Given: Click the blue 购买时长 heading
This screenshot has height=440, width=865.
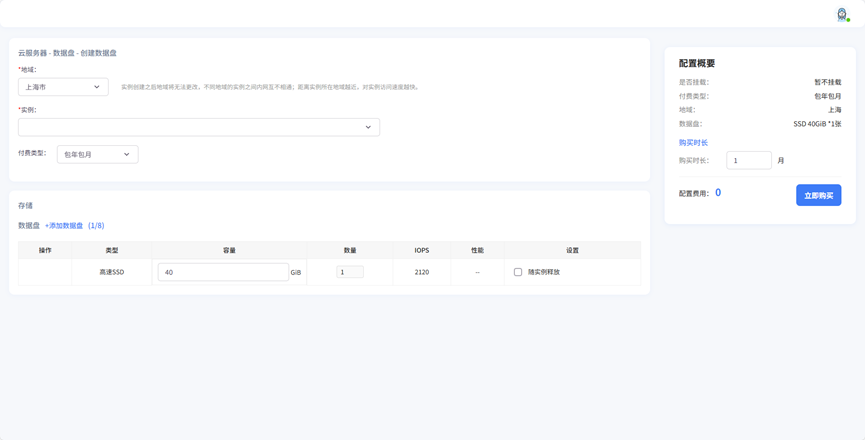Looking at the screenshot, I should pyautogui.click(x=693, y=143).
